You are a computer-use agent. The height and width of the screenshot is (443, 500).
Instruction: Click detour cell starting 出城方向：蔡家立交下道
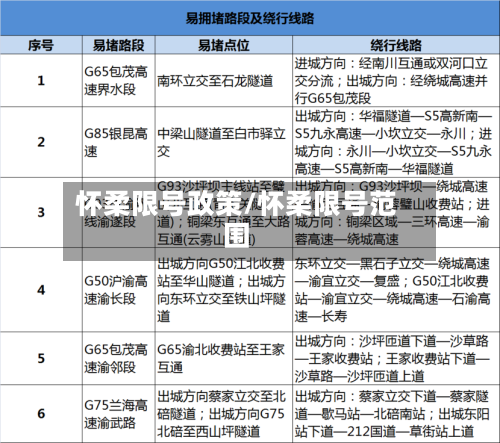coord(396,414)
